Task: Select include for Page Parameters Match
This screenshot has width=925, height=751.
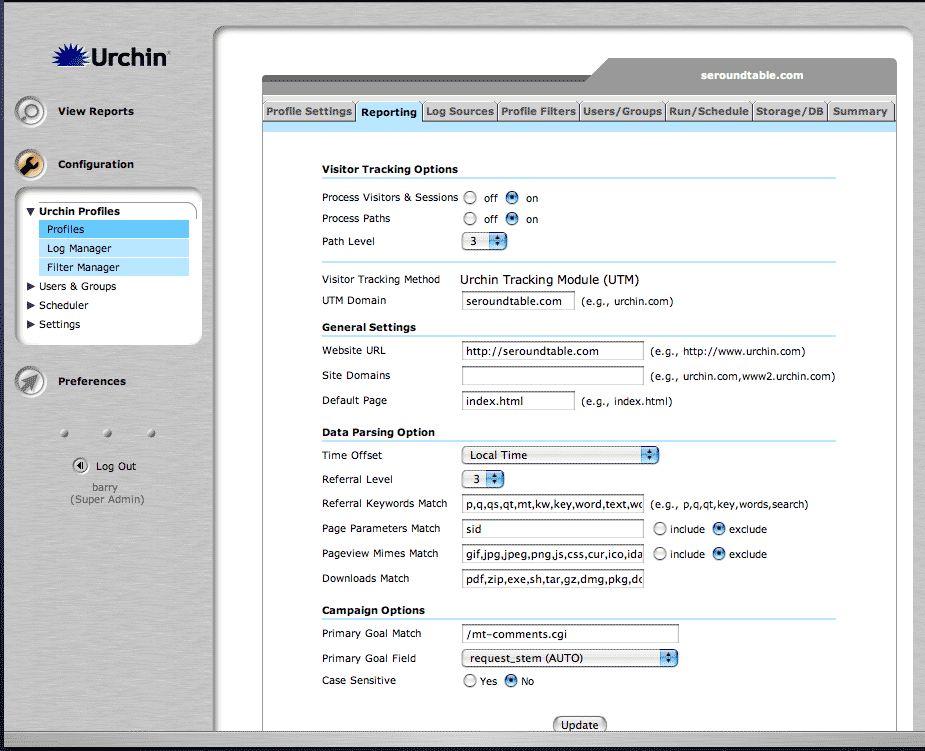Action: 660,529
